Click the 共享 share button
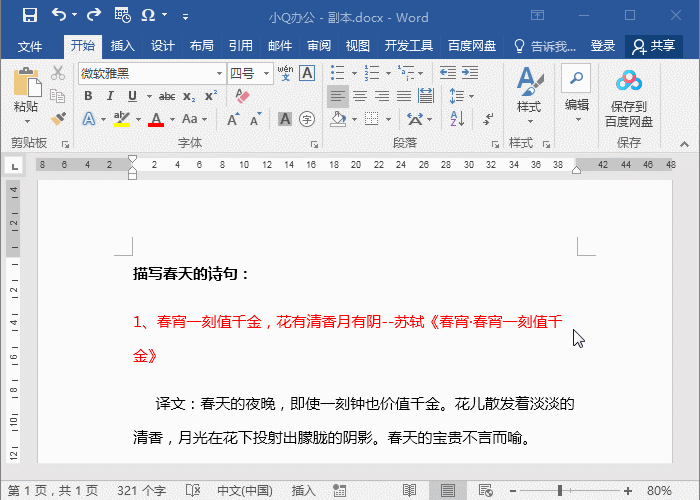Image resolution: width=700 pixels, height=500 pixels. coord(654,46)
